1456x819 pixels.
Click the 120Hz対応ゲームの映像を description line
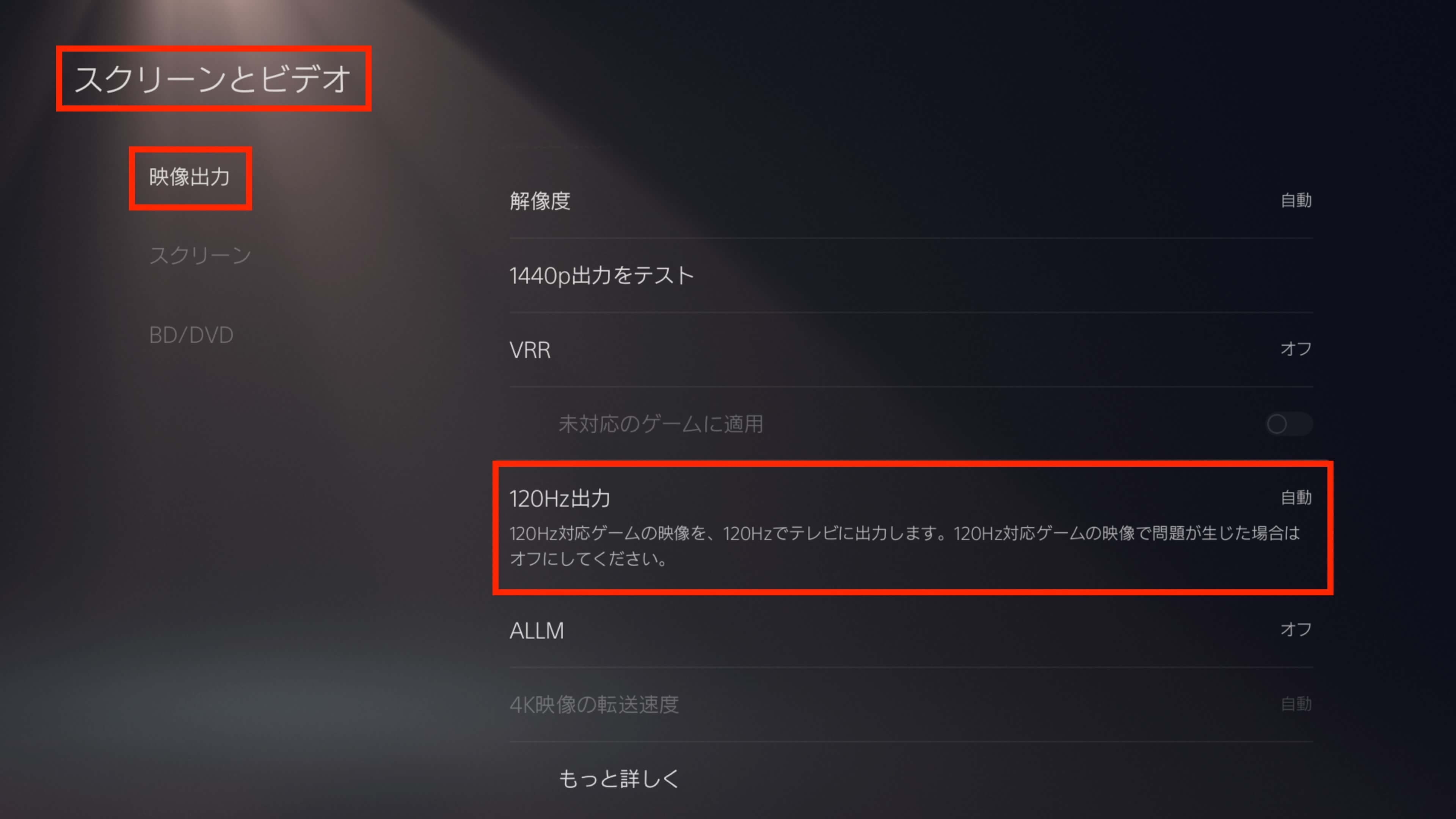[904, 533]
